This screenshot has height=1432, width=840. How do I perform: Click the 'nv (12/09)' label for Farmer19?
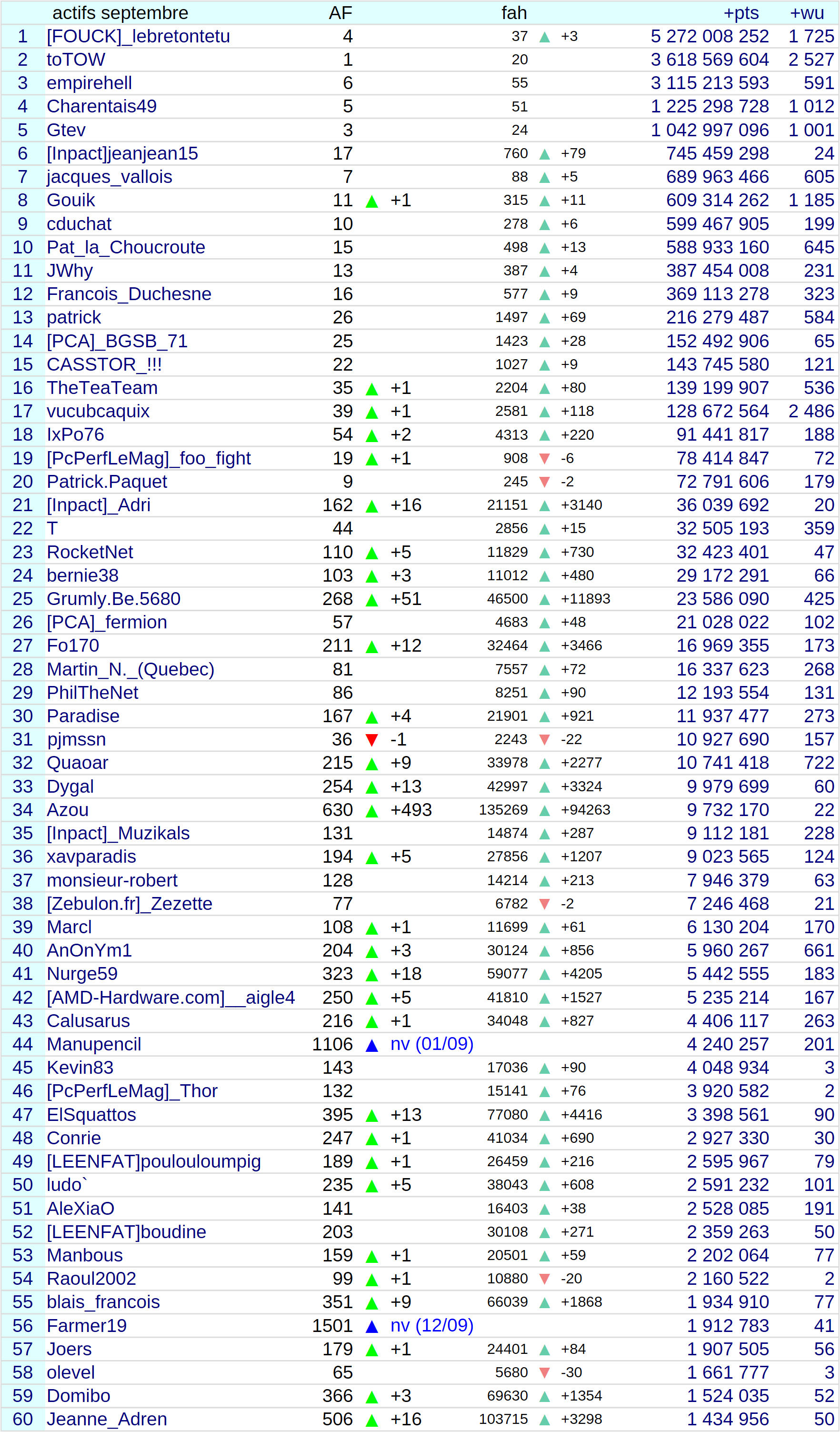(432, 1326)
